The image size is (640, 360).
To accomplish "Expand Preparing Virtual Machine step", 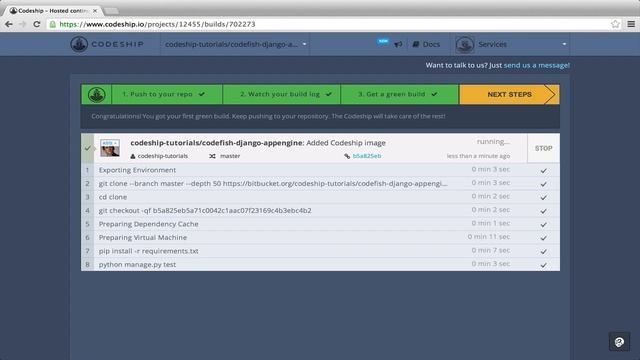I will coord(320,237).
